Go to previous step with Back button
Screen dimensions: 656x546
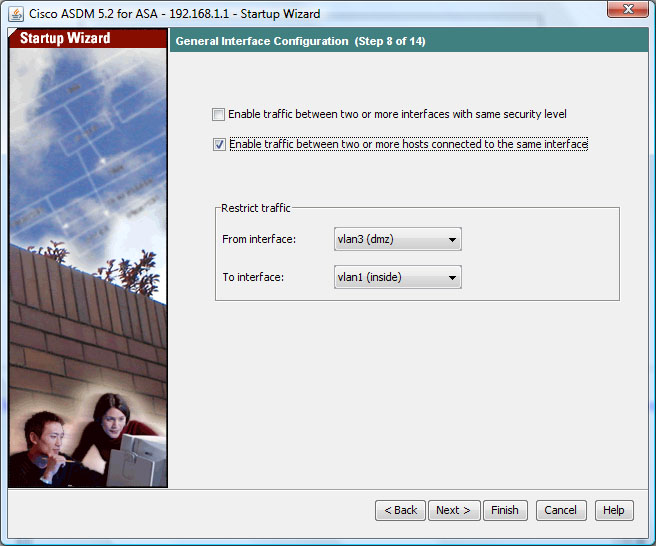tap(400, 510)
